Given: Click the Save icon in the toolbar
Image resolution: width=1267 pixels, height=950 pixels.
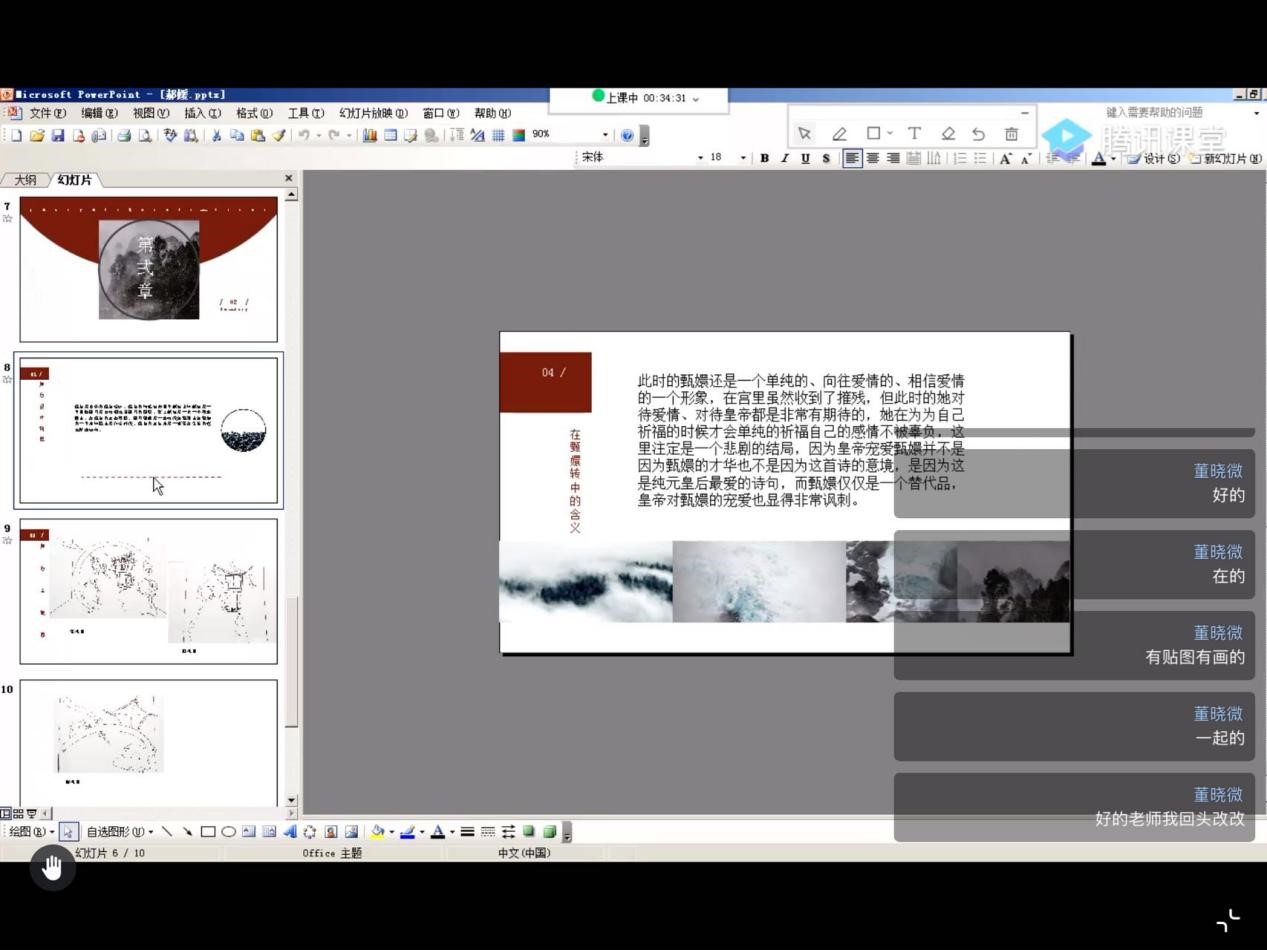Looking at the screenshot, I should pyautogui.click(x=57, y=135).
